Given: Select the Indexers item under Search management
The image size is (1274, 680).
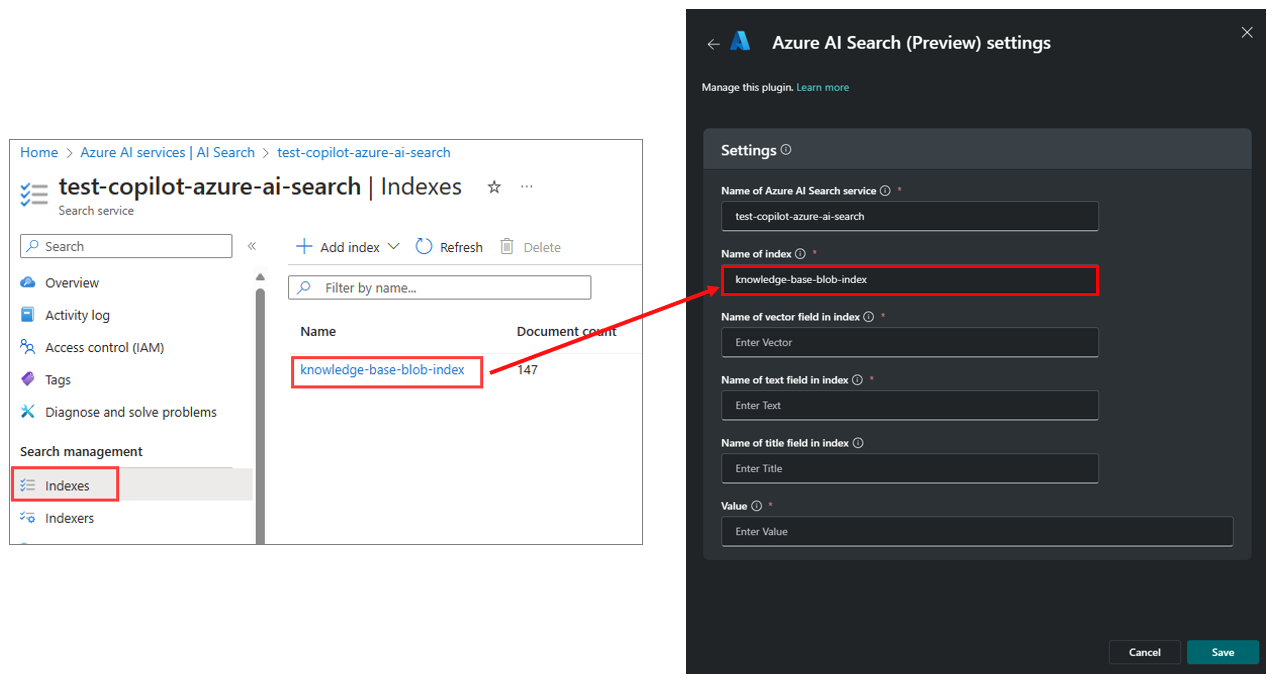Looking at the screenshot, I should (67, 518).
